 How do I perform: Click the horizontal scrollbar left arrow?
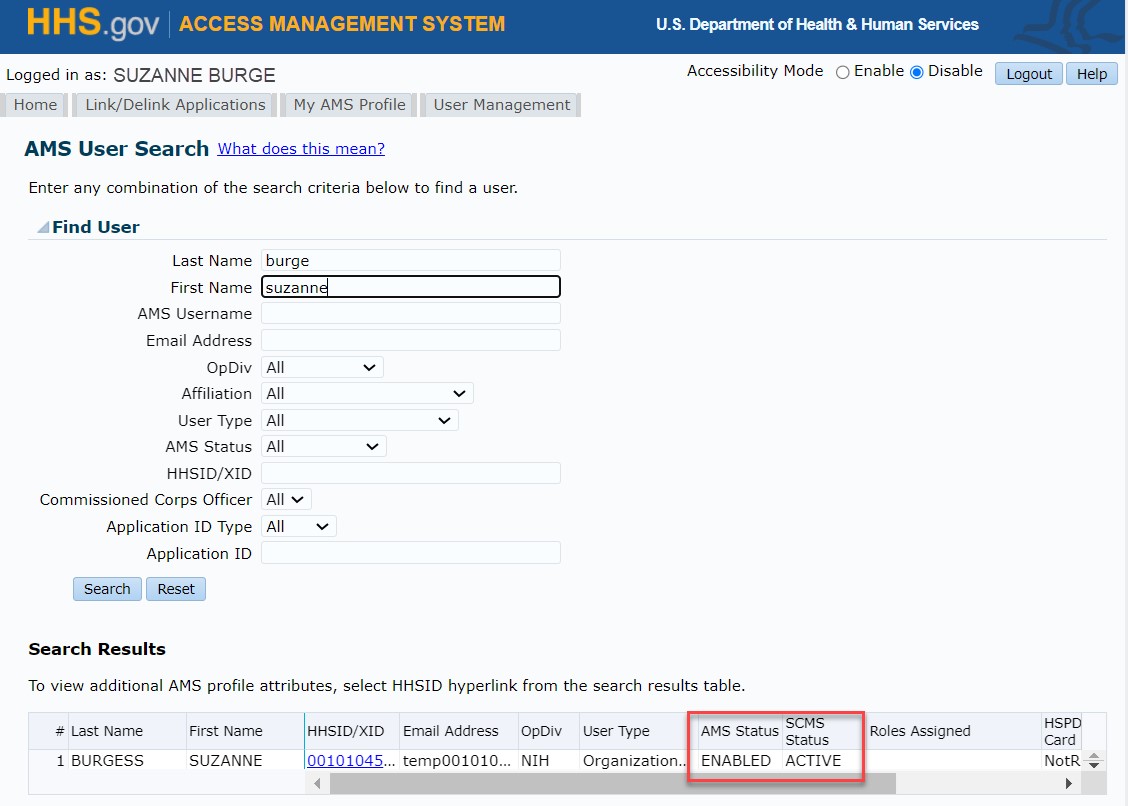point(317,784)
